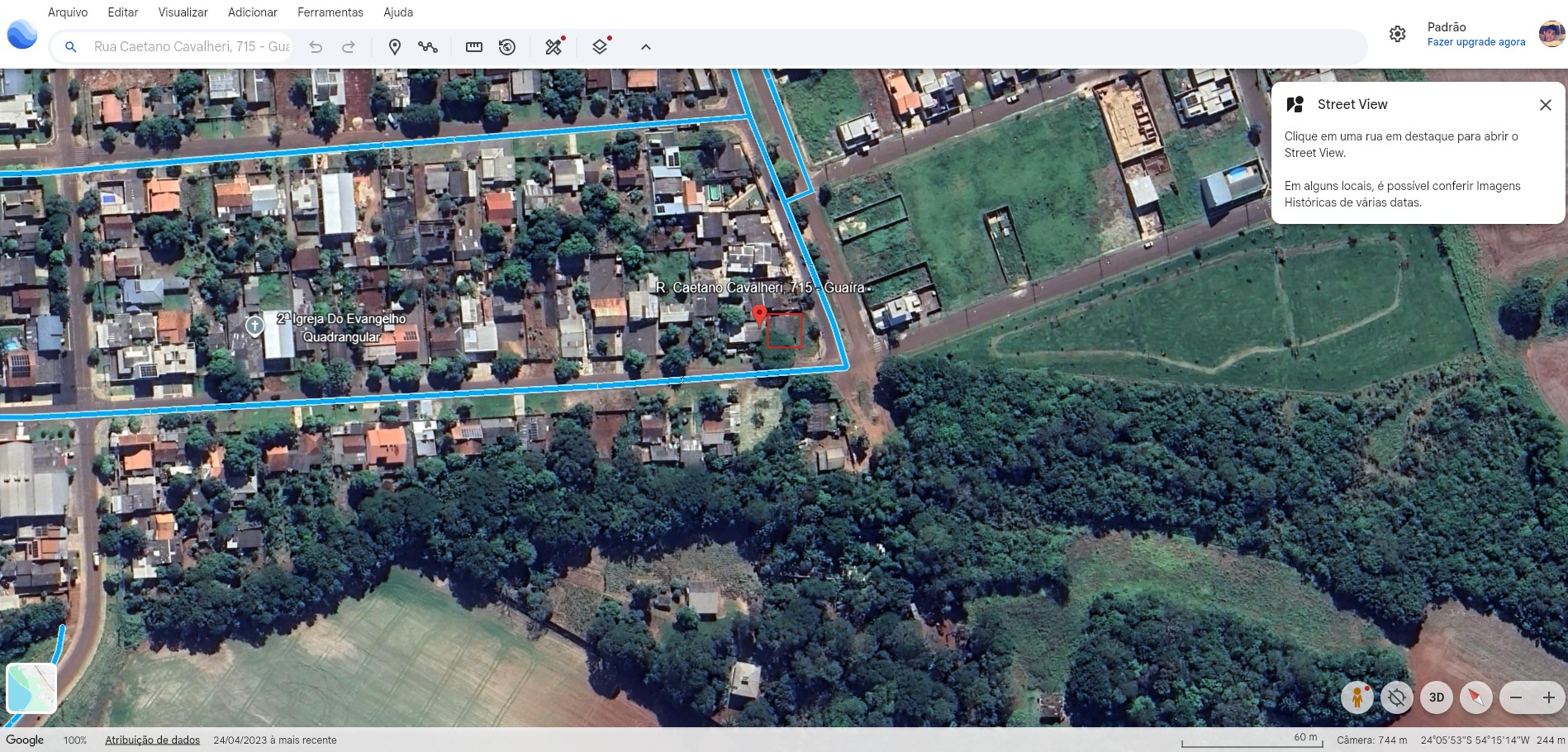Toggle the crossed-out location target button
Image resolution: width=1568 pixels, height=752 pixels.
click(1397, 697)
